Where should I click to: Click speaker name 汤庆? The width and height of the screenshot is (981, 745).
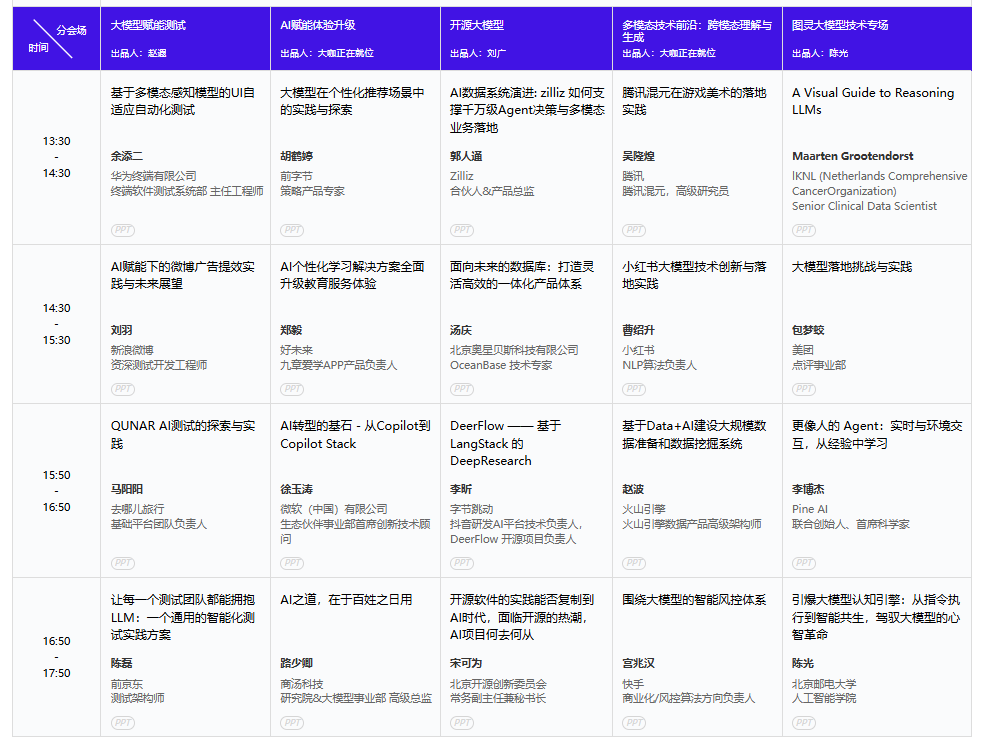pyautogui.click(x=461, y=330)
